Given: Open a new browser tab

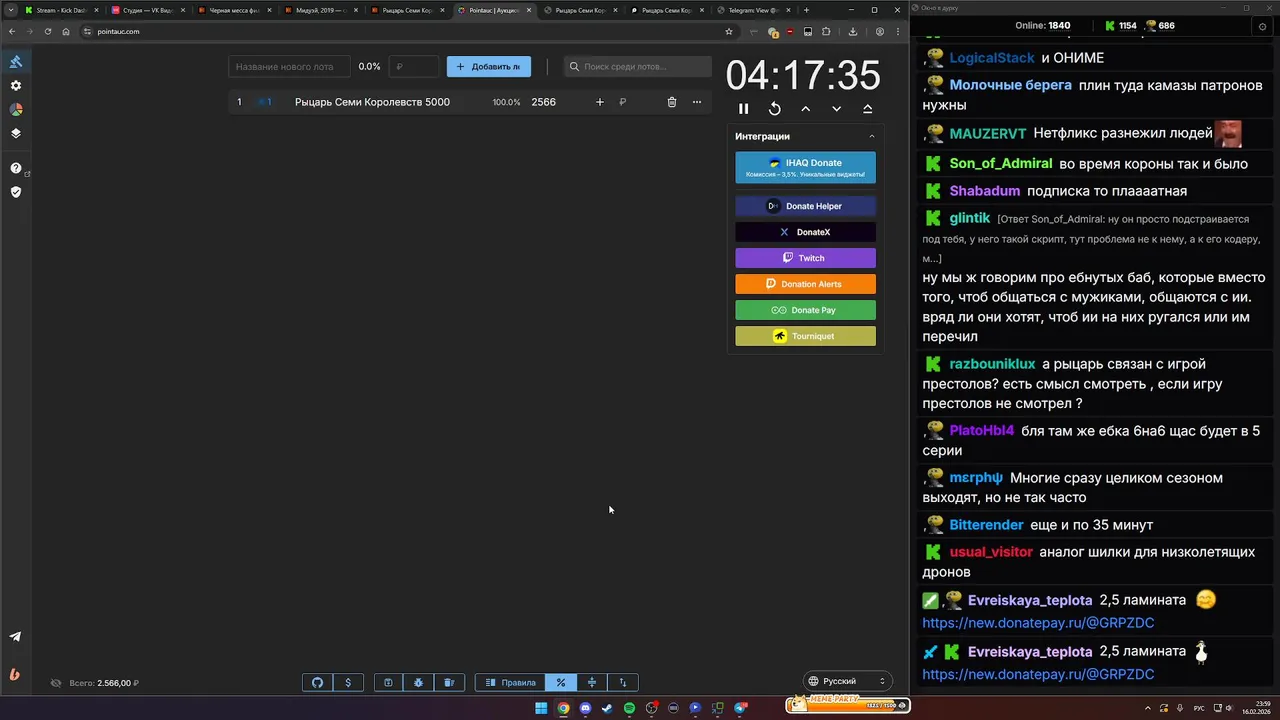Looking at the screenshot, I should [806, 10].
